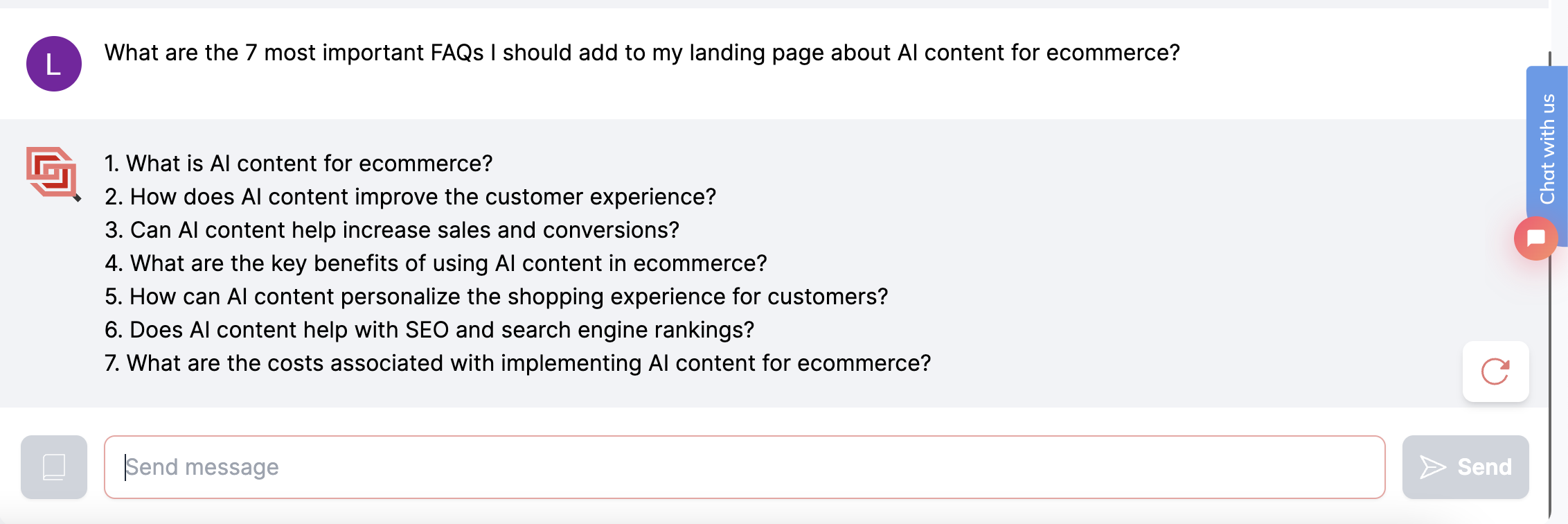Viewport: 1568px width, 524px height.
Task: Click FAQ about improving the customer experience
Action: [411, 197]
